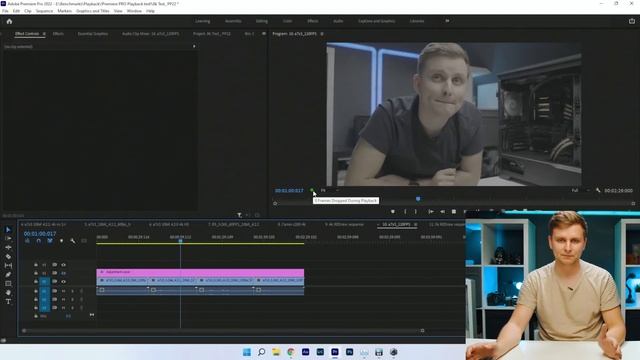Switch to Captions and Graphics workspace
The height and width of the screenshot is (360, 640).
tap(376, 21)
